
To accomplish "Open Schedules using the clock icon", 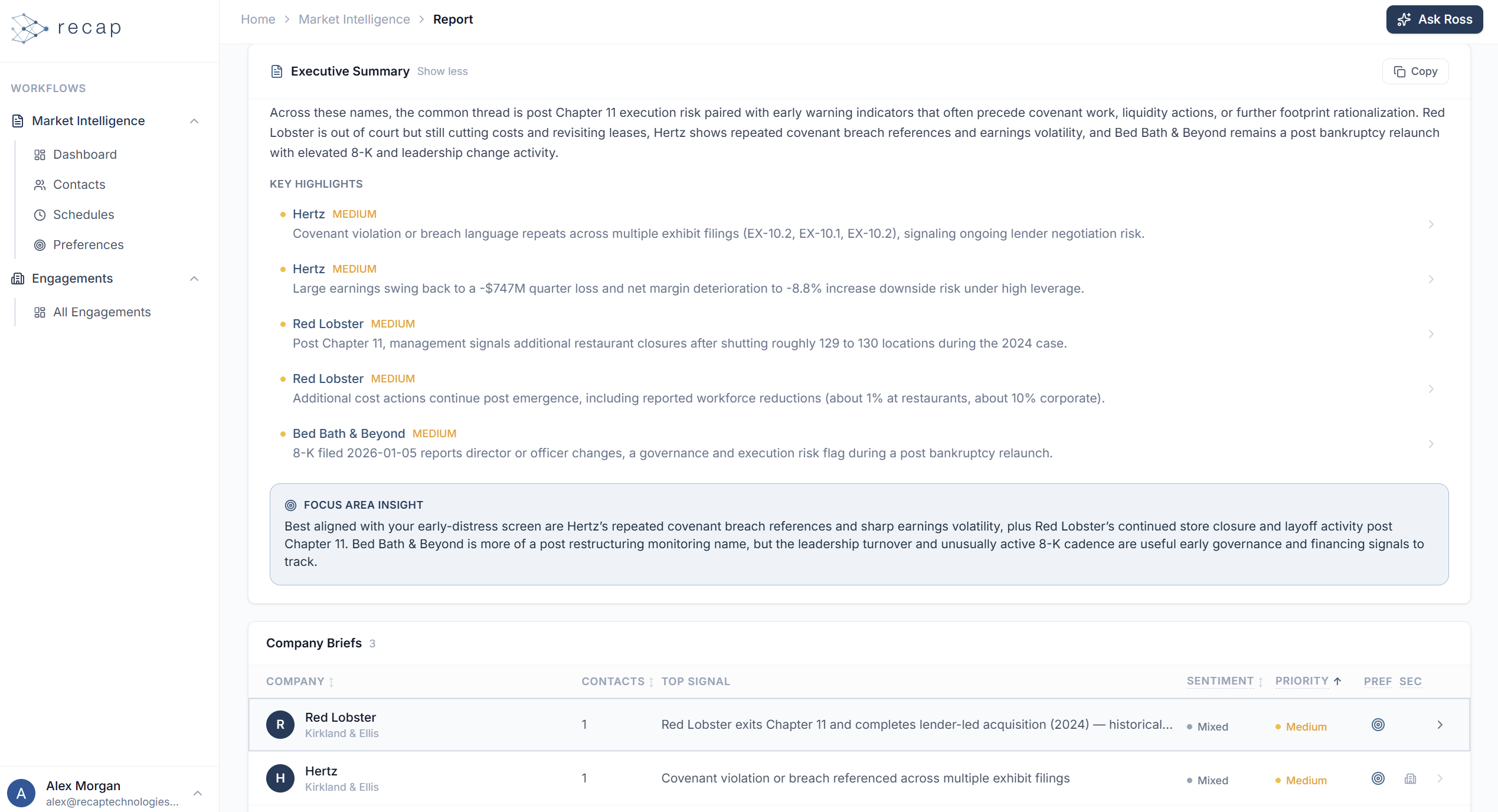I will point(40,215).
